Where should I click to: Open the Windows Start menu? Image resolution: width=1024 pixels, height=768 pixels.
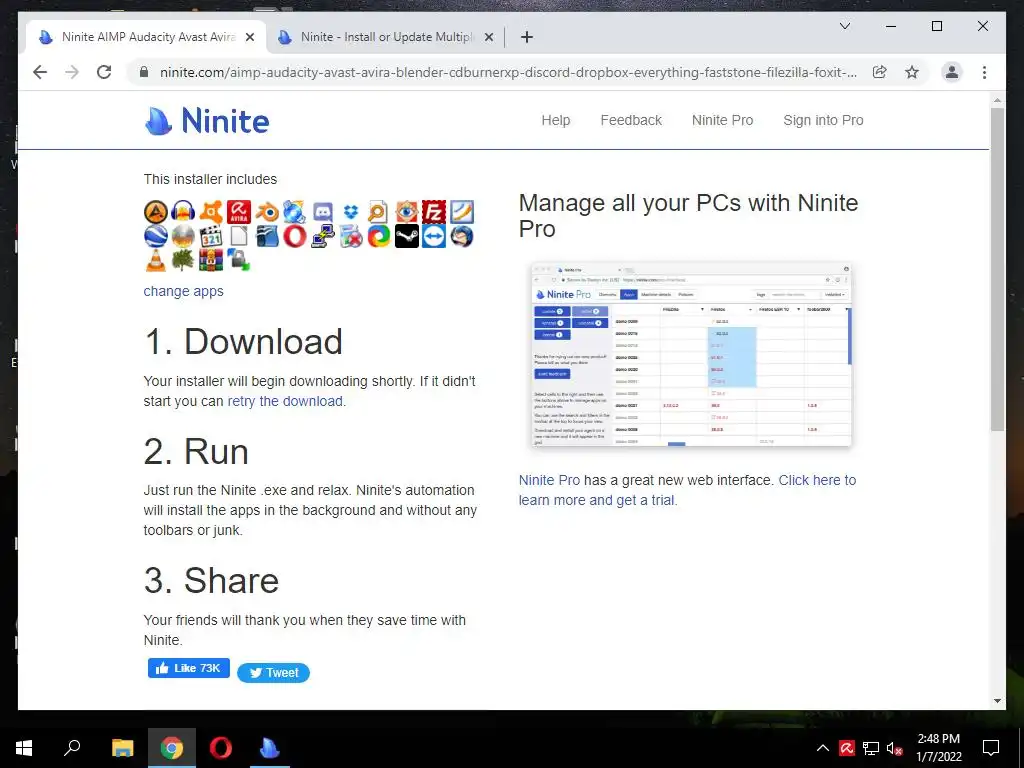[x=24, y=748]
